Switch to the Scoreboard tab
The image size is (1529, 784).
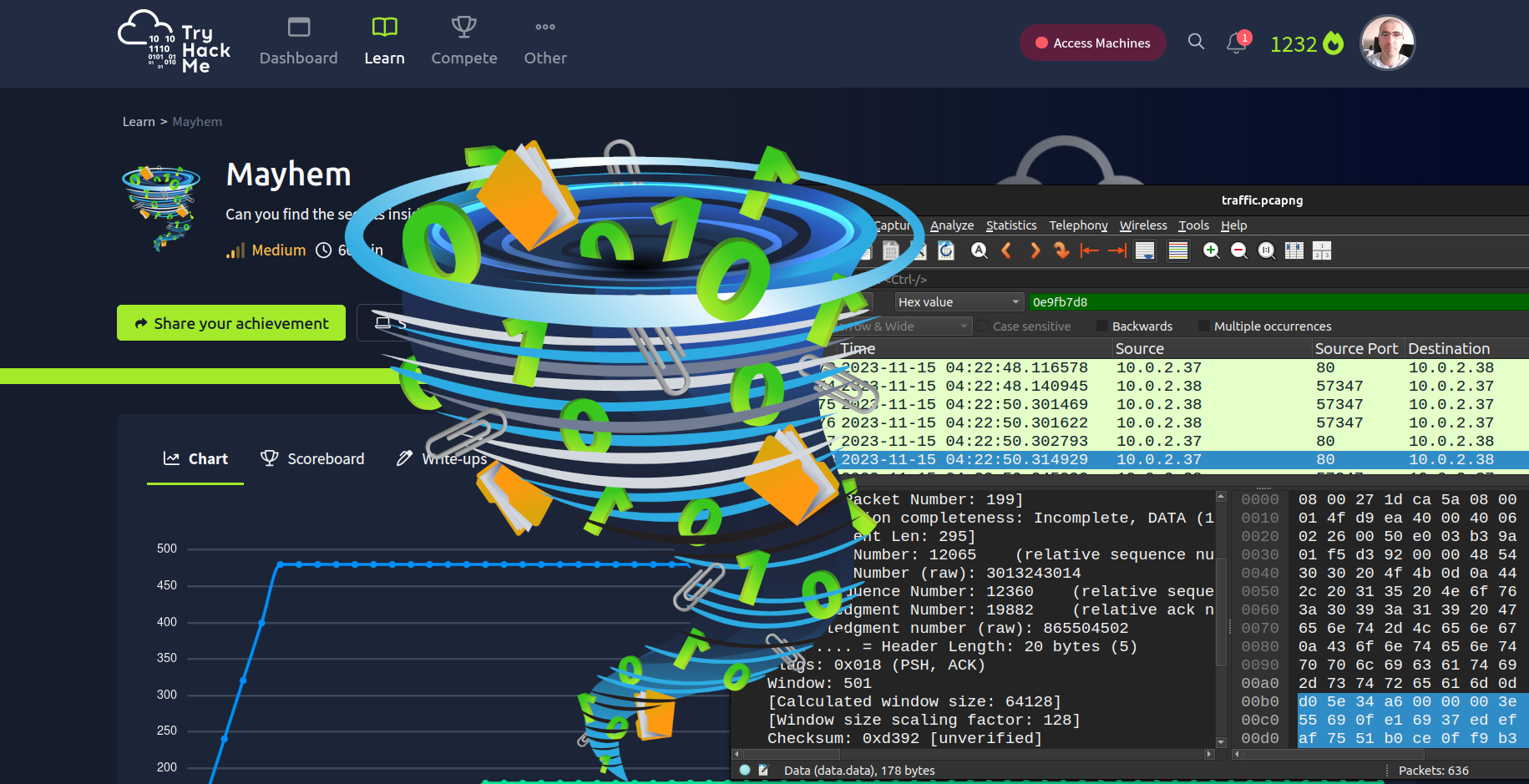[x=312, y=458]
